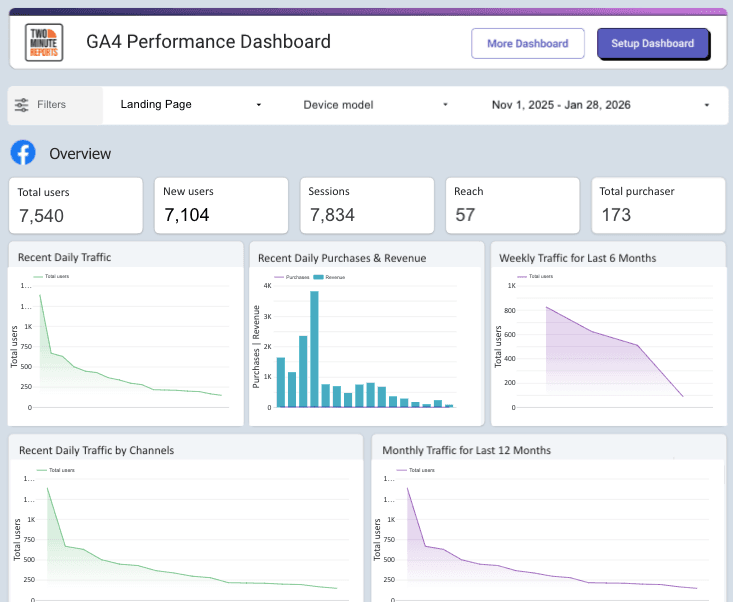Click the Device model dropdown arrow
This screenshot has height=602, width=733.
click(x=445, y=105)
